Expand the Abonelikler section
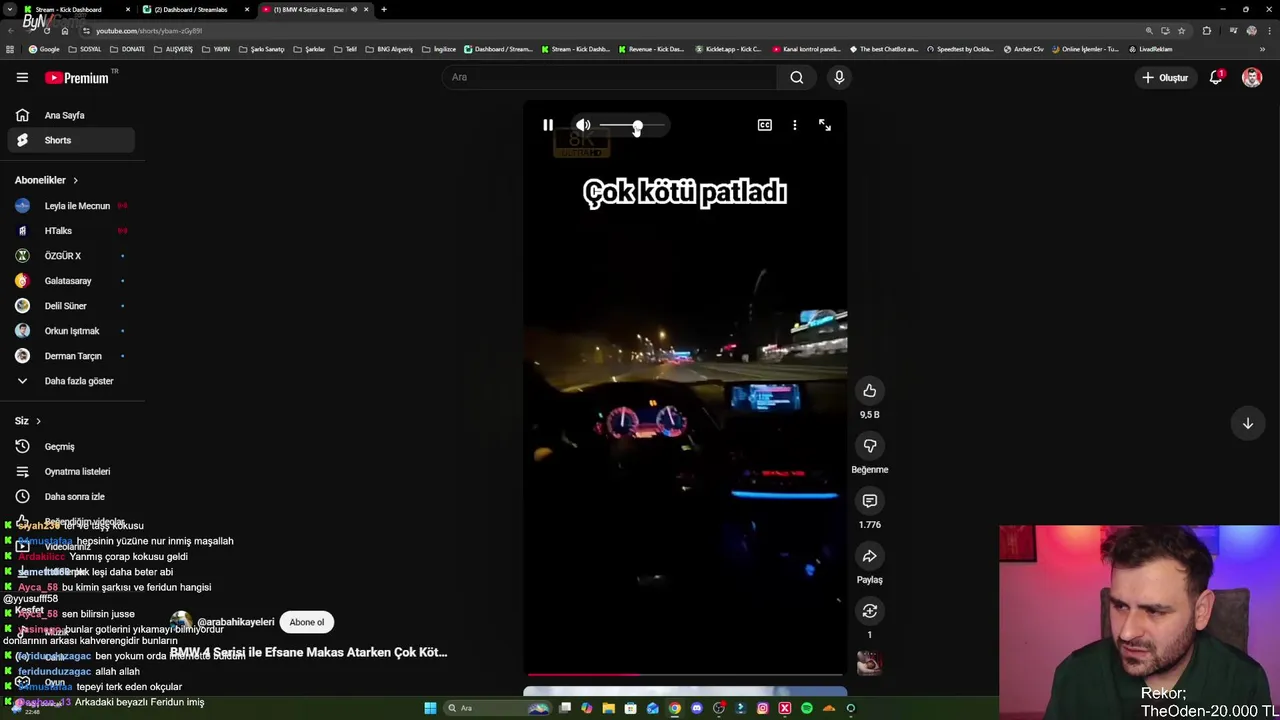1280x720 pixels. click(47, 180)
